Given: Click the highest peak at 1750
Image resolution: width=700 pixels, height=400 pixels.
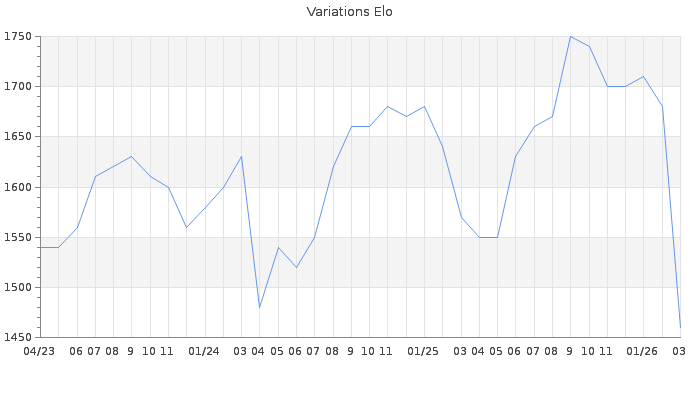Looking at the screenshot, I should [x=570, y=36].
